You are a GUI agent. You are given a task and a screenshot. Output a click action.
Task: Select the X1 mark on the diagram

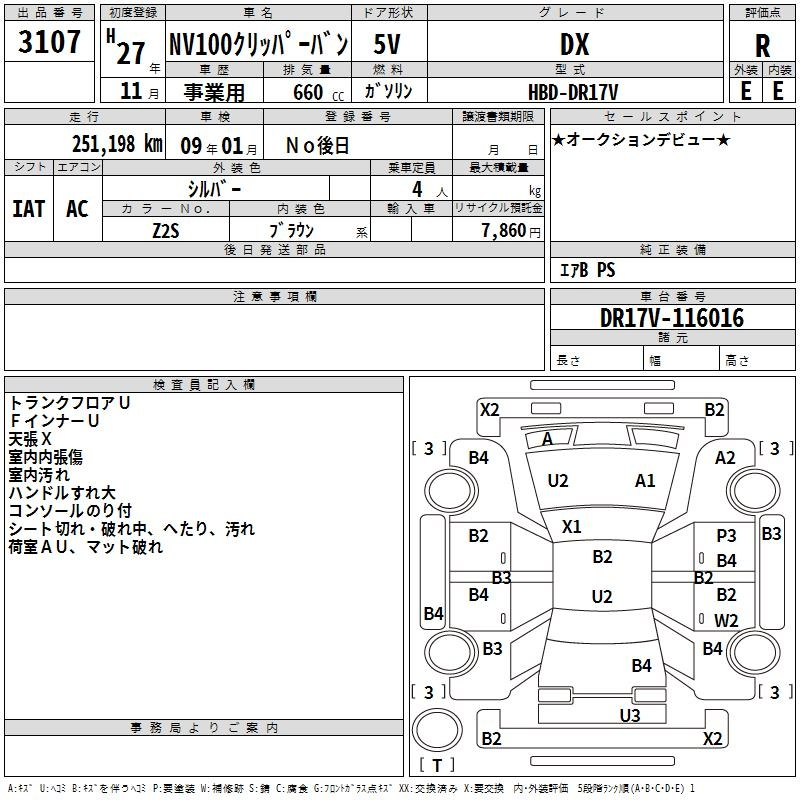(x=571, y=527)
